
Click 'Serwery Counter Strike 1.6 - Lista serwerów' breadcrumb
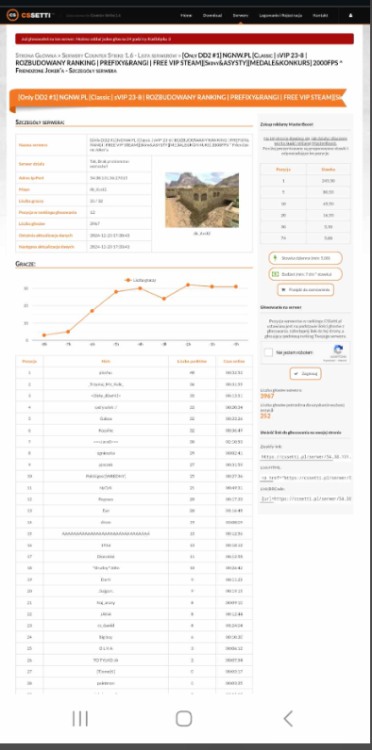pos(119,55)
